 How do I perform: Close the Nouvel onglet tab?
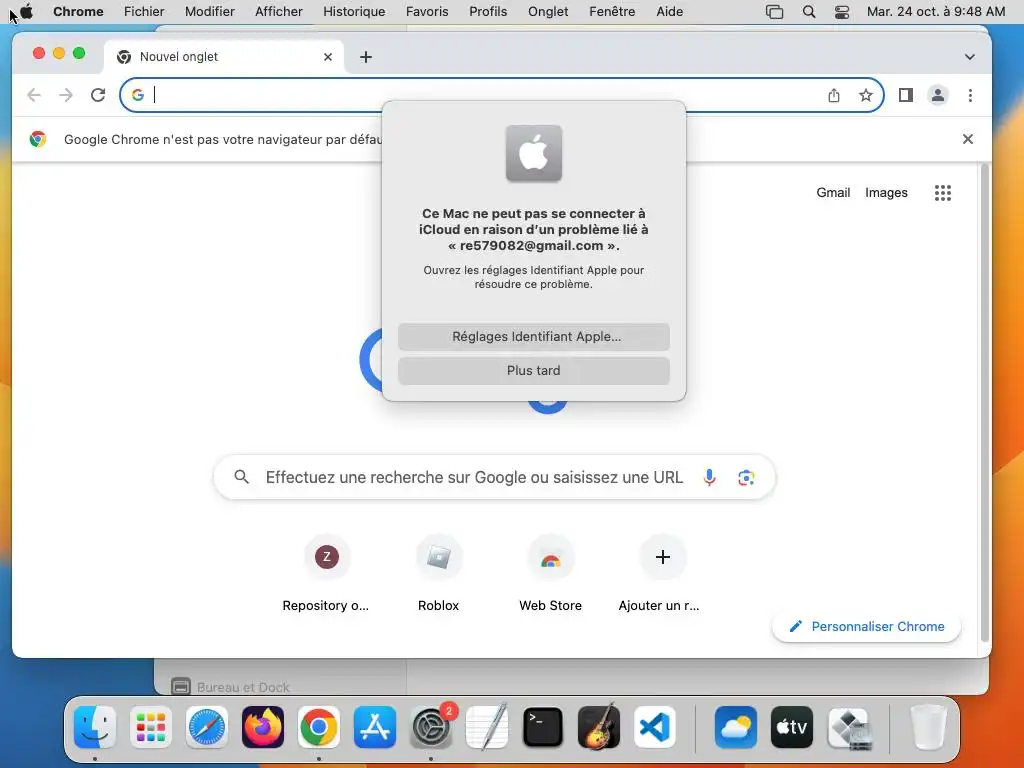tap(328, 57)
